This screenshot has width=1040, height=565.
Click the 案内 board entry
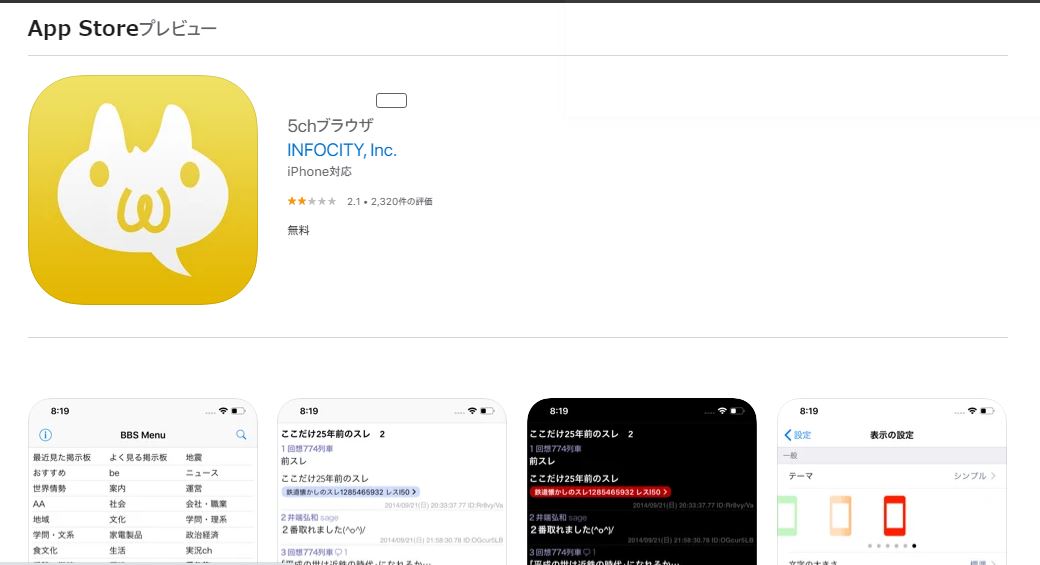pos(117,488)
